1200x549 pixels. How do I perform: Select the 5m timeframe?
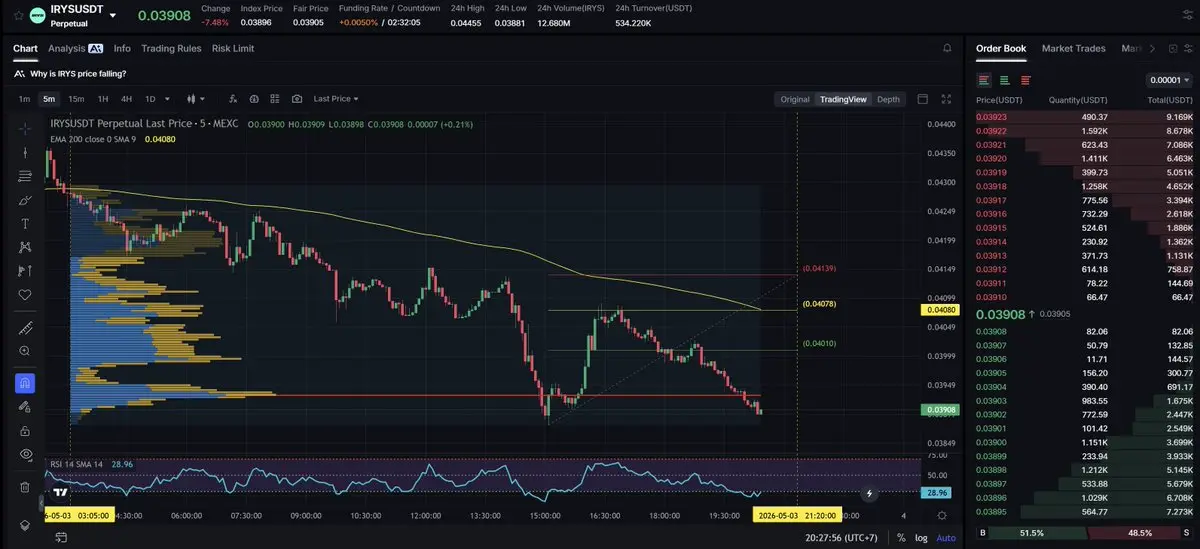(49, 99)
